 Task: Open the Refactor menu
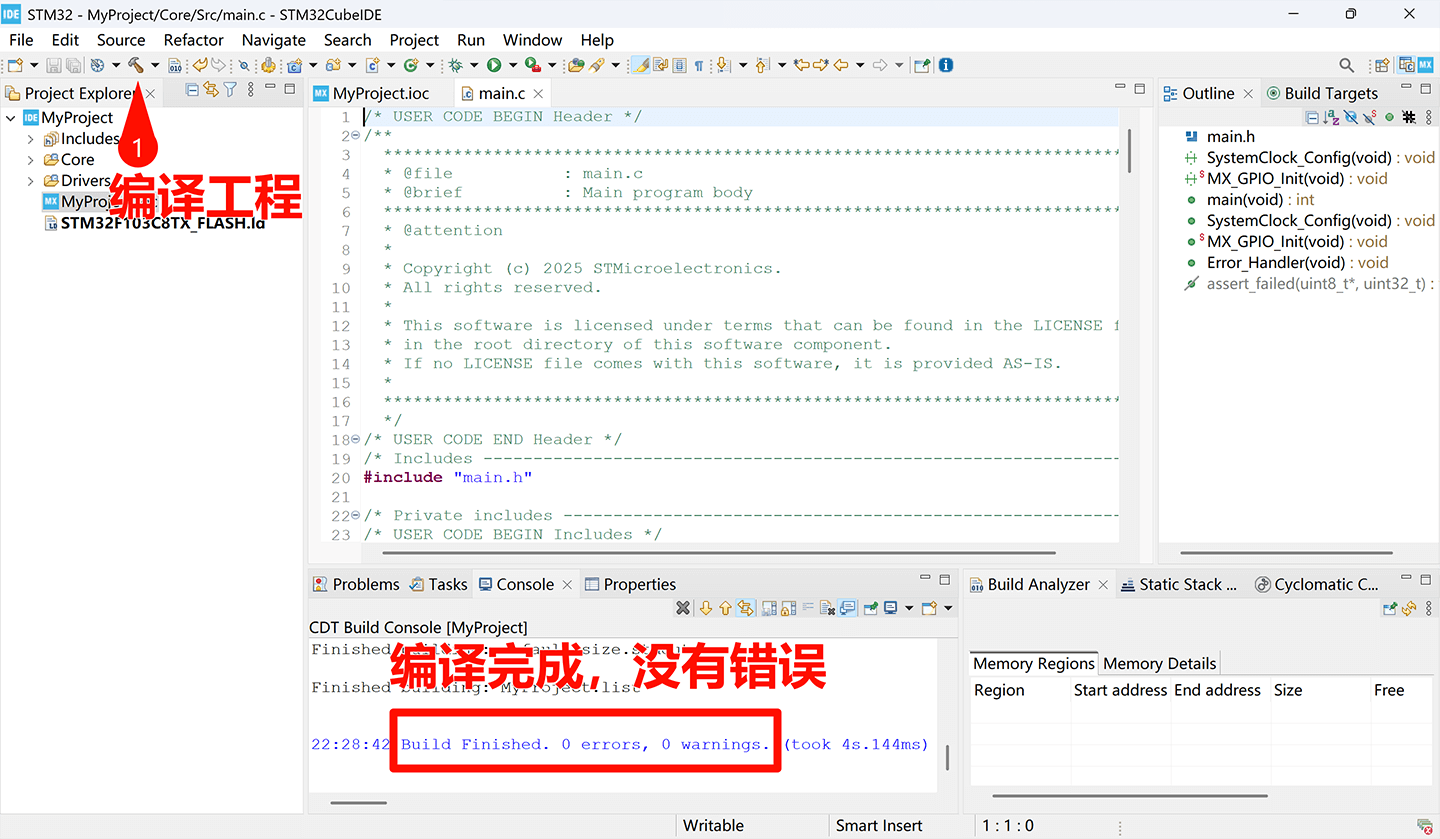point(193,40)
